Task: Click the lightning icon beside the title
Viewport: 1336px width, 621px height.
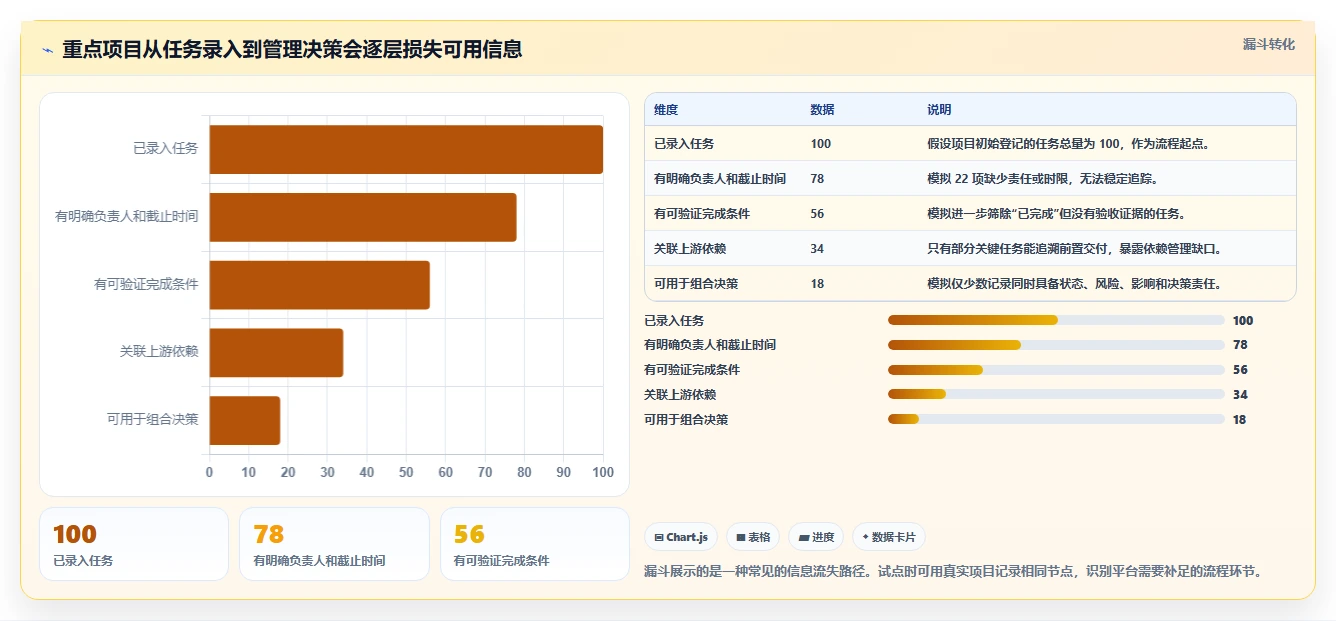Action: point(47,50)
